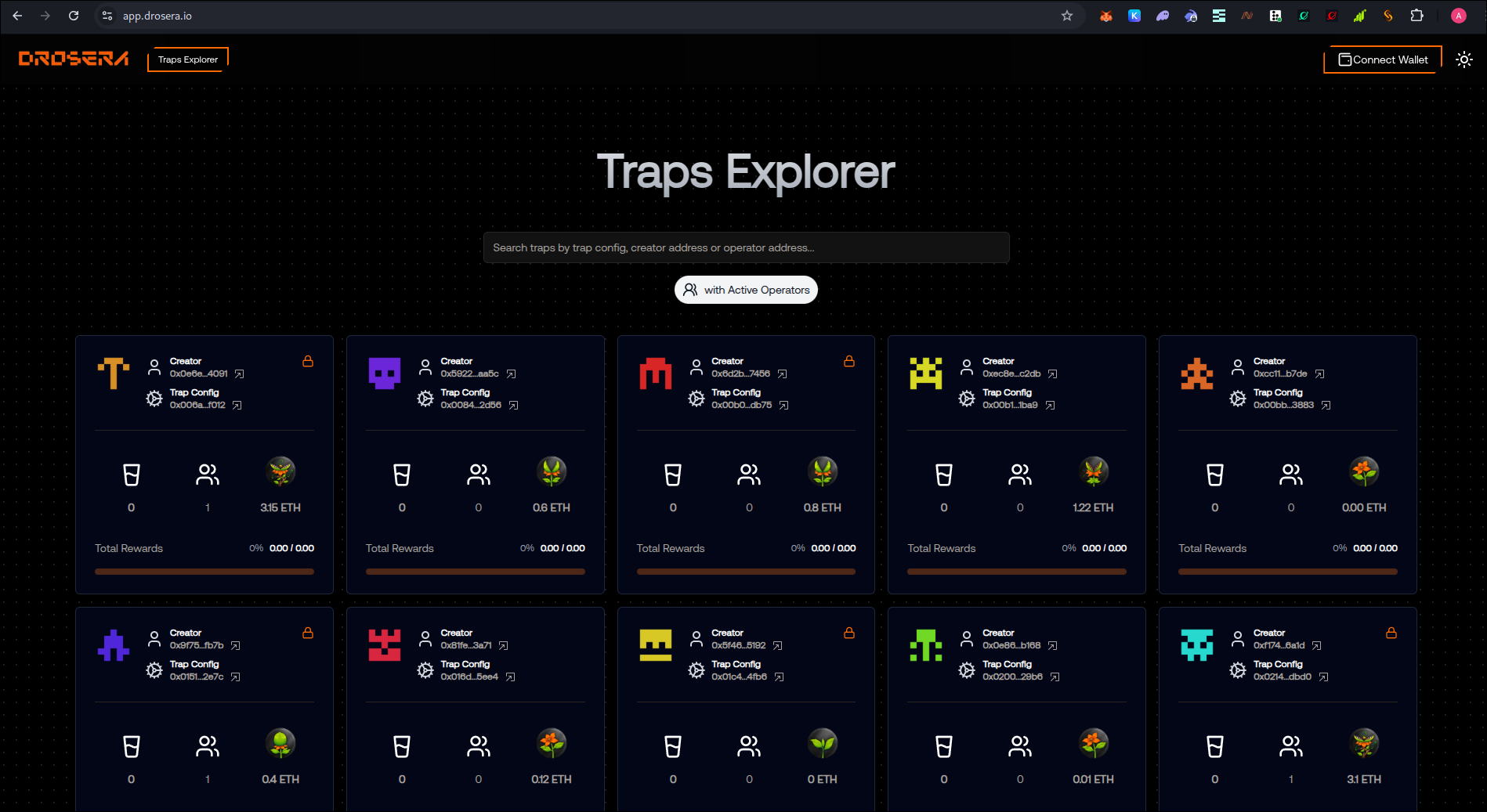Click rewards progress bar on trap 0x00b0...db75 card

pyautogui.click(x=746, y=572)
